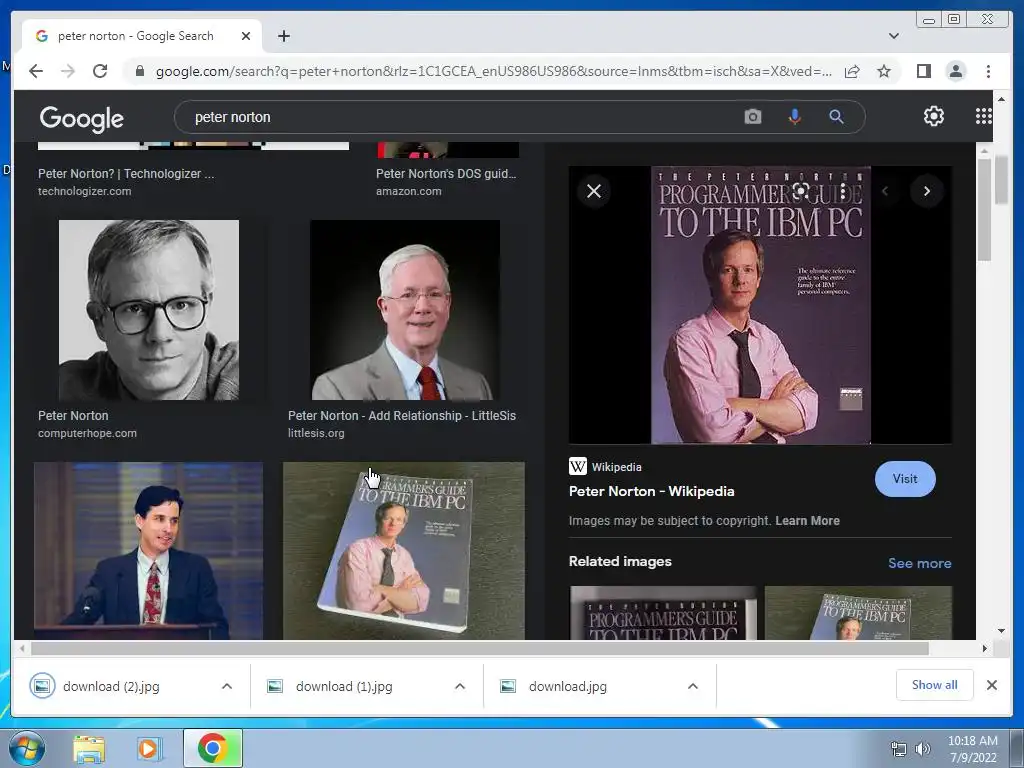Expand download (2).jpg options arrow
1024x768 pixels.
pos(227,686)
